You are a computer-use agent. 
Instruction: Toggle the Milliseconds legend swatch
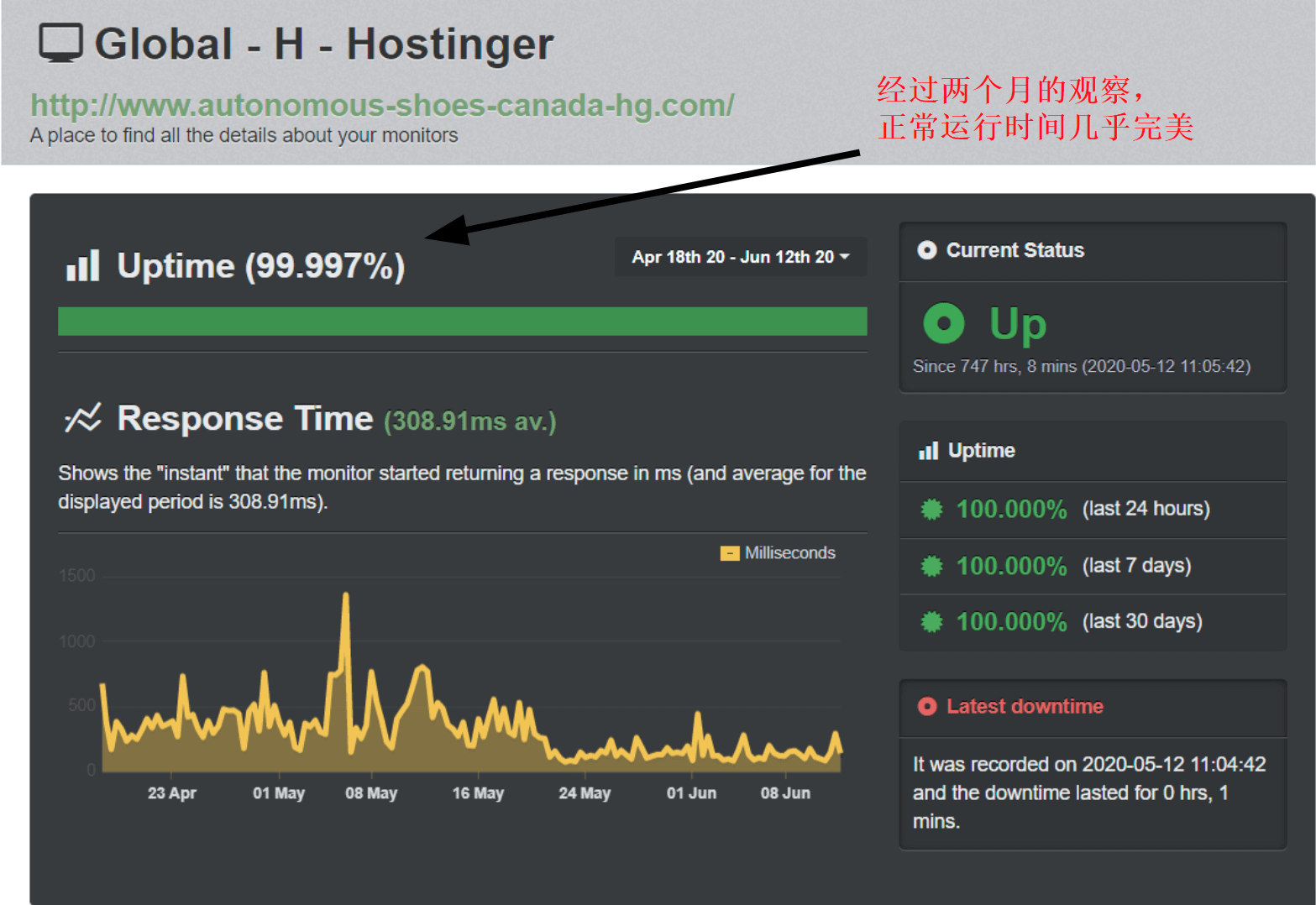tap(729, 553)
